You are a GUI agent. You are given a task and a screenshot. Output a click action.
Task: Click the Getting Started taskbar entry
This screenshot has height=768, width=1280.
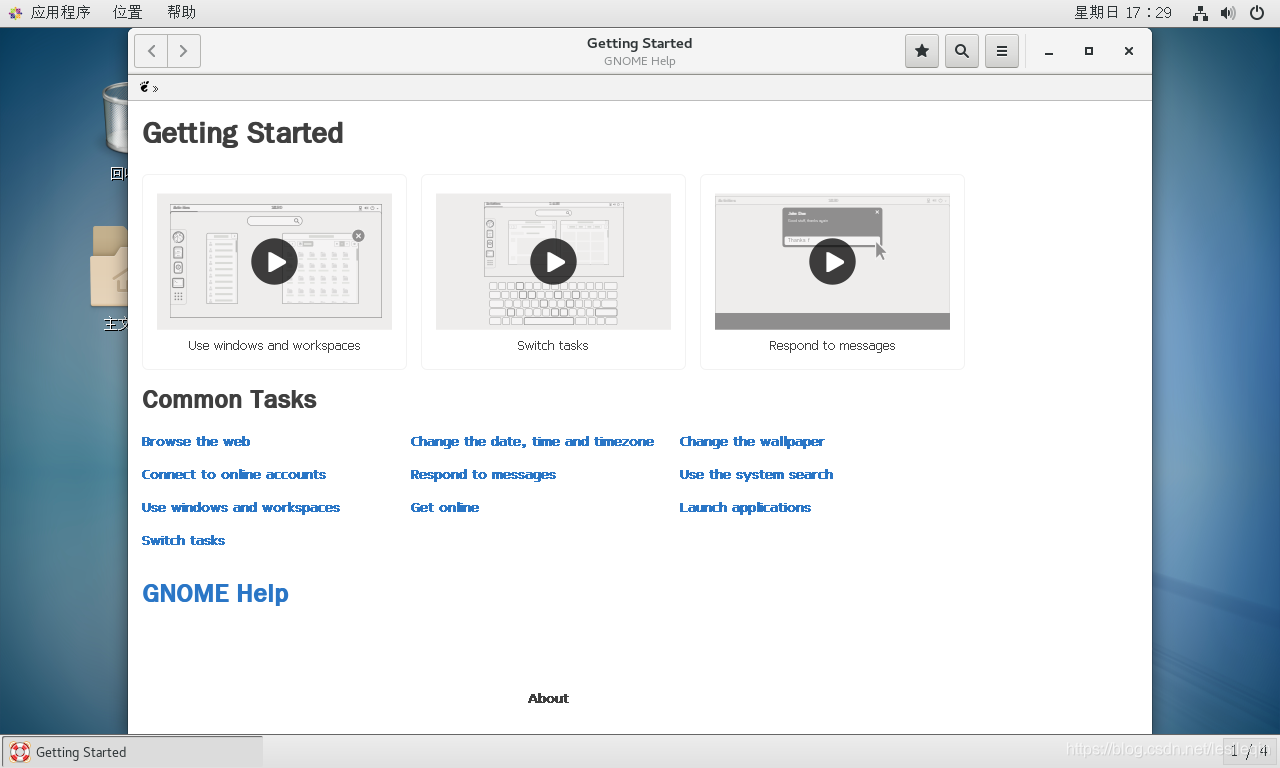pyautogui.click(x=133, y=752)
